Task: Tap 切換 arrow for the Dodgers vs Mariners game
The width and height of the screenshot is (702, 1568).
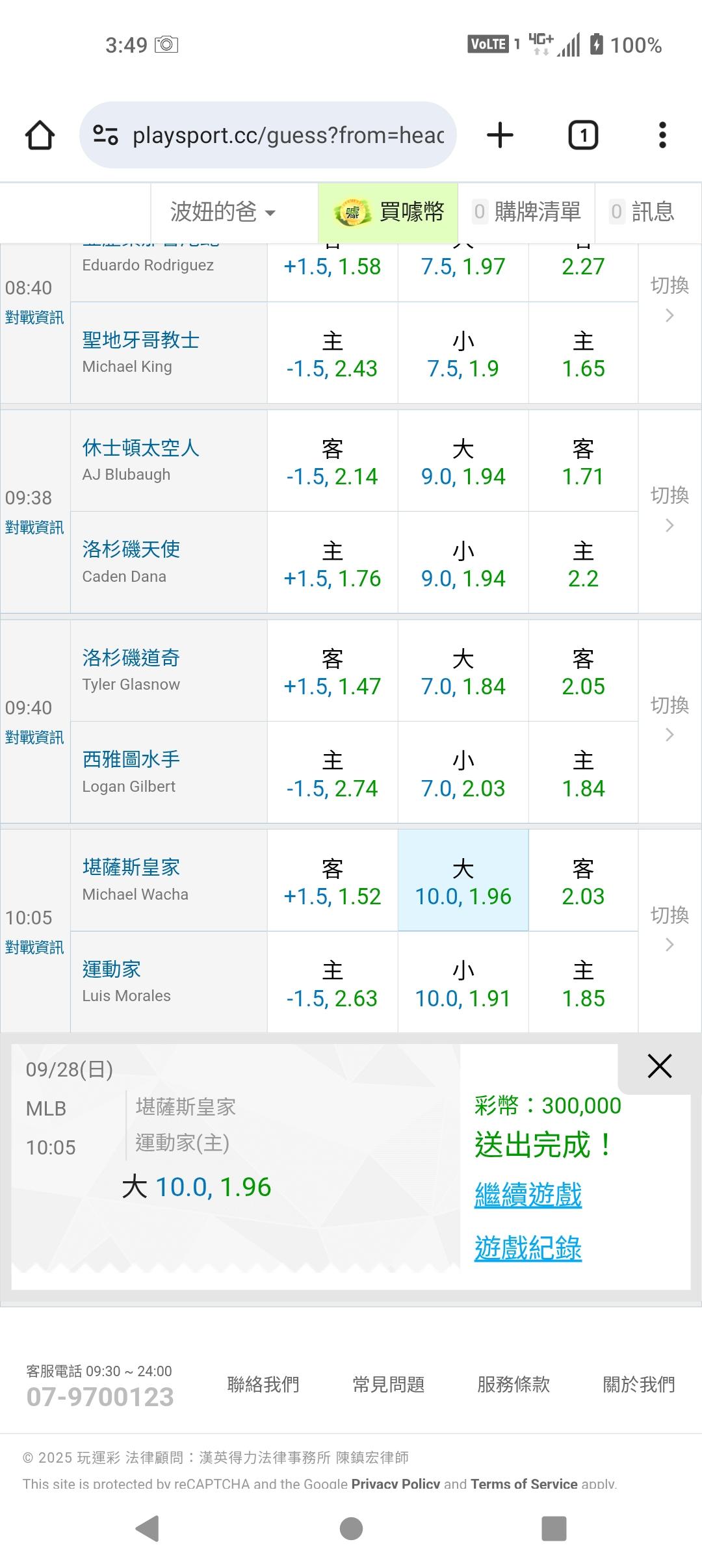Action: [x=669, y=720]
